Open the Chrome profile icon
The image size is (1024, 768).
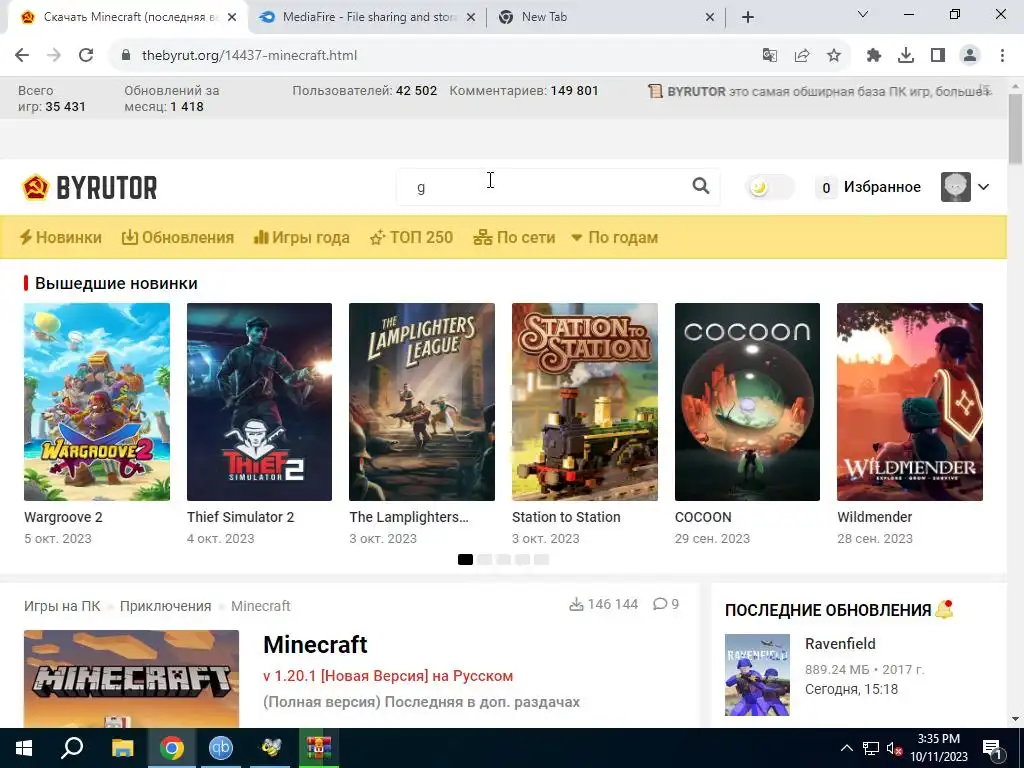coord(970,56)
